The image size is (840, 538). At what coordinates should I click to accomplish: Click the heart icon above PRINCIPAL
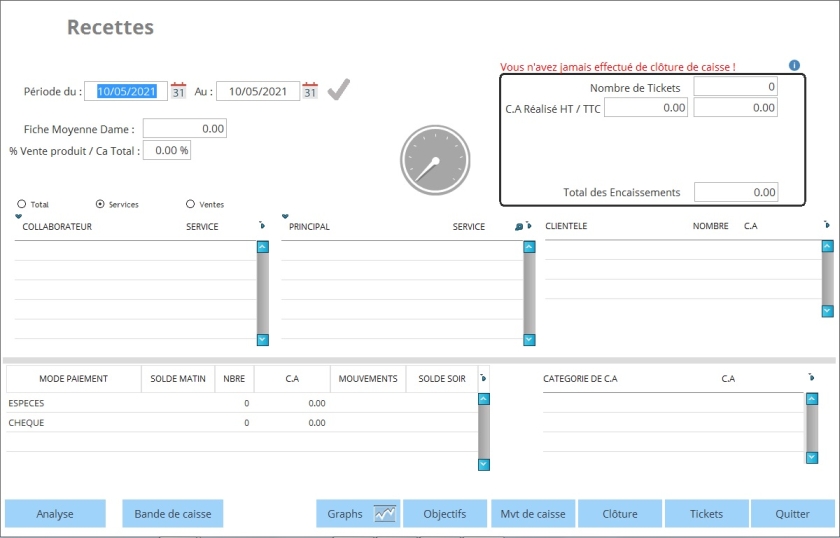(x=285, y=216)
